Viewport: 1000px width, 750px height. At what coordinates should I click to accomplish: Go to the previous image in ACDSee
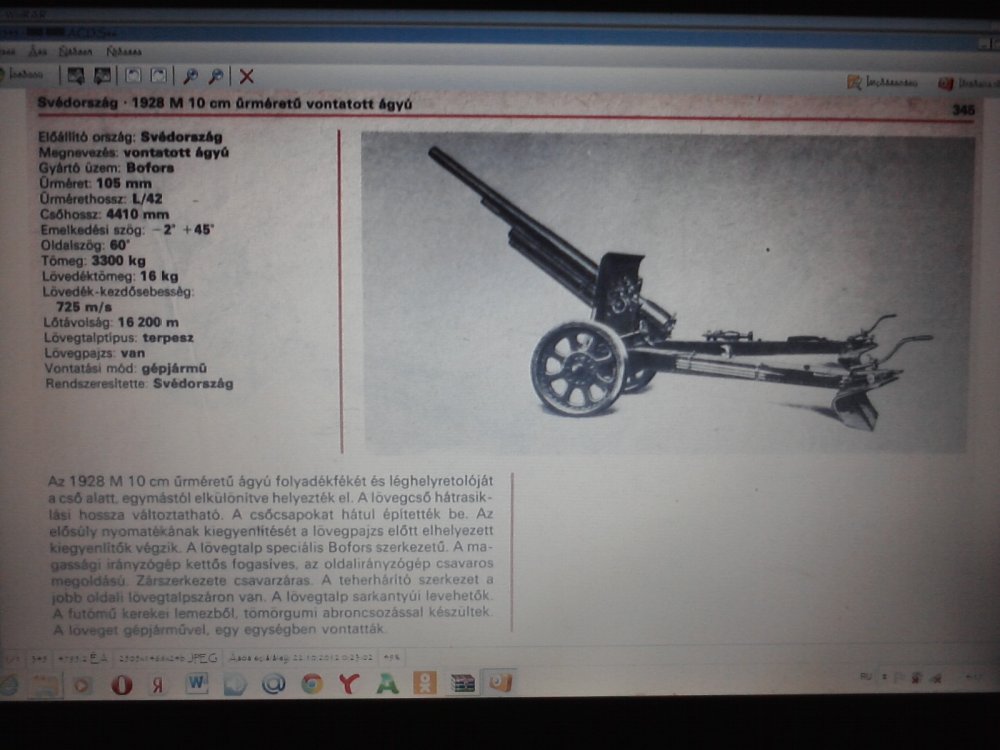pos(76,77)
